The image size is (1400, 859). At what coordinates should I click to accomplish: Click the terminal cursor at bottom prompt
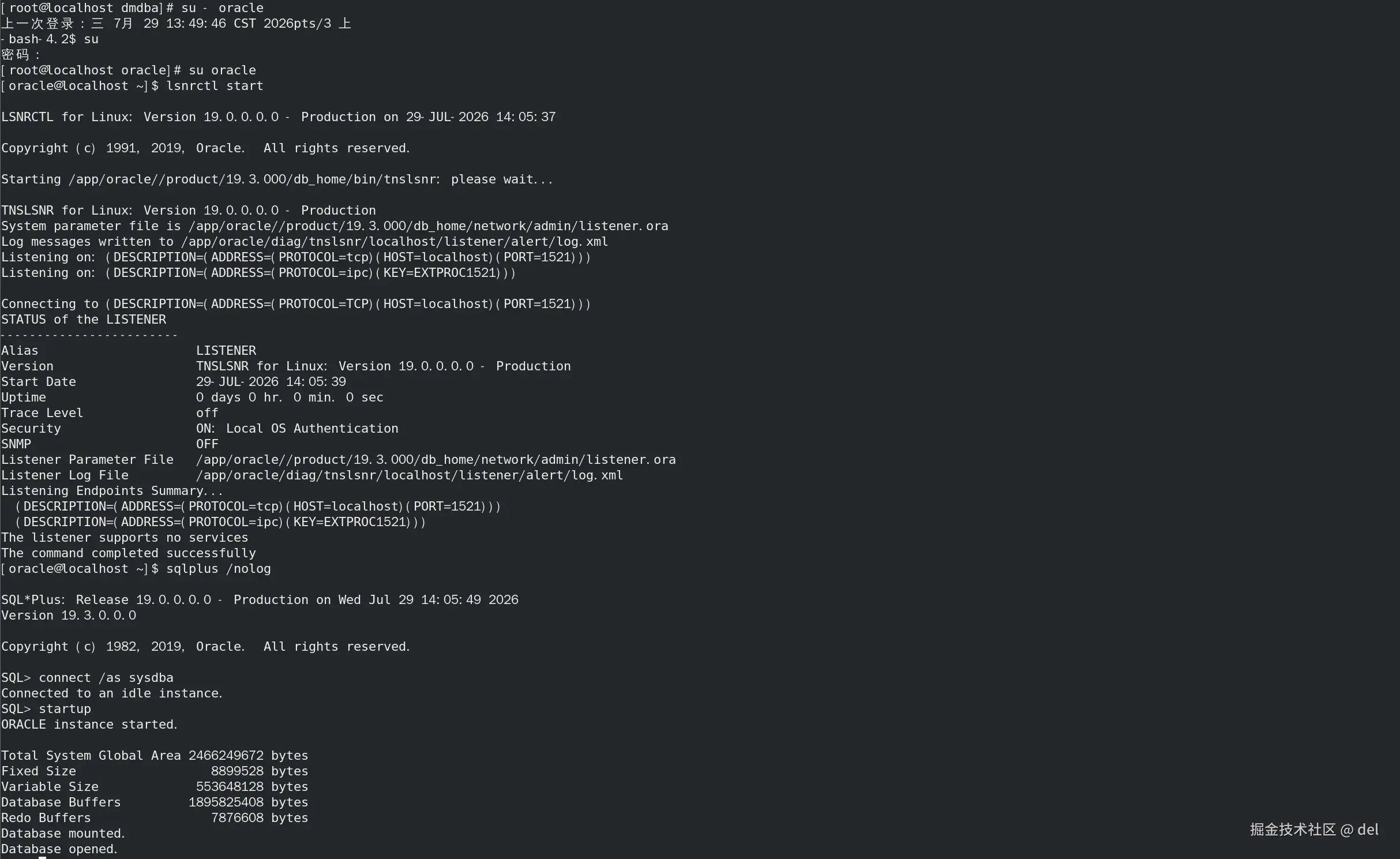pos(42,858)
